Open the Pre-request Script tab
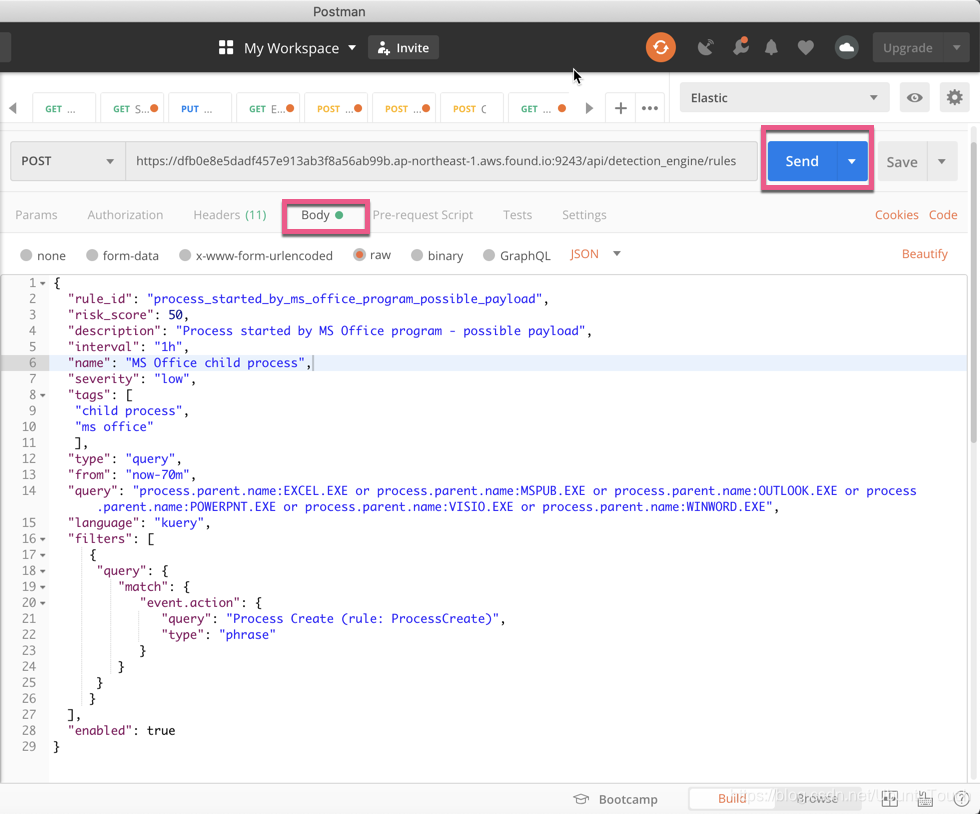 pos(422,214)
